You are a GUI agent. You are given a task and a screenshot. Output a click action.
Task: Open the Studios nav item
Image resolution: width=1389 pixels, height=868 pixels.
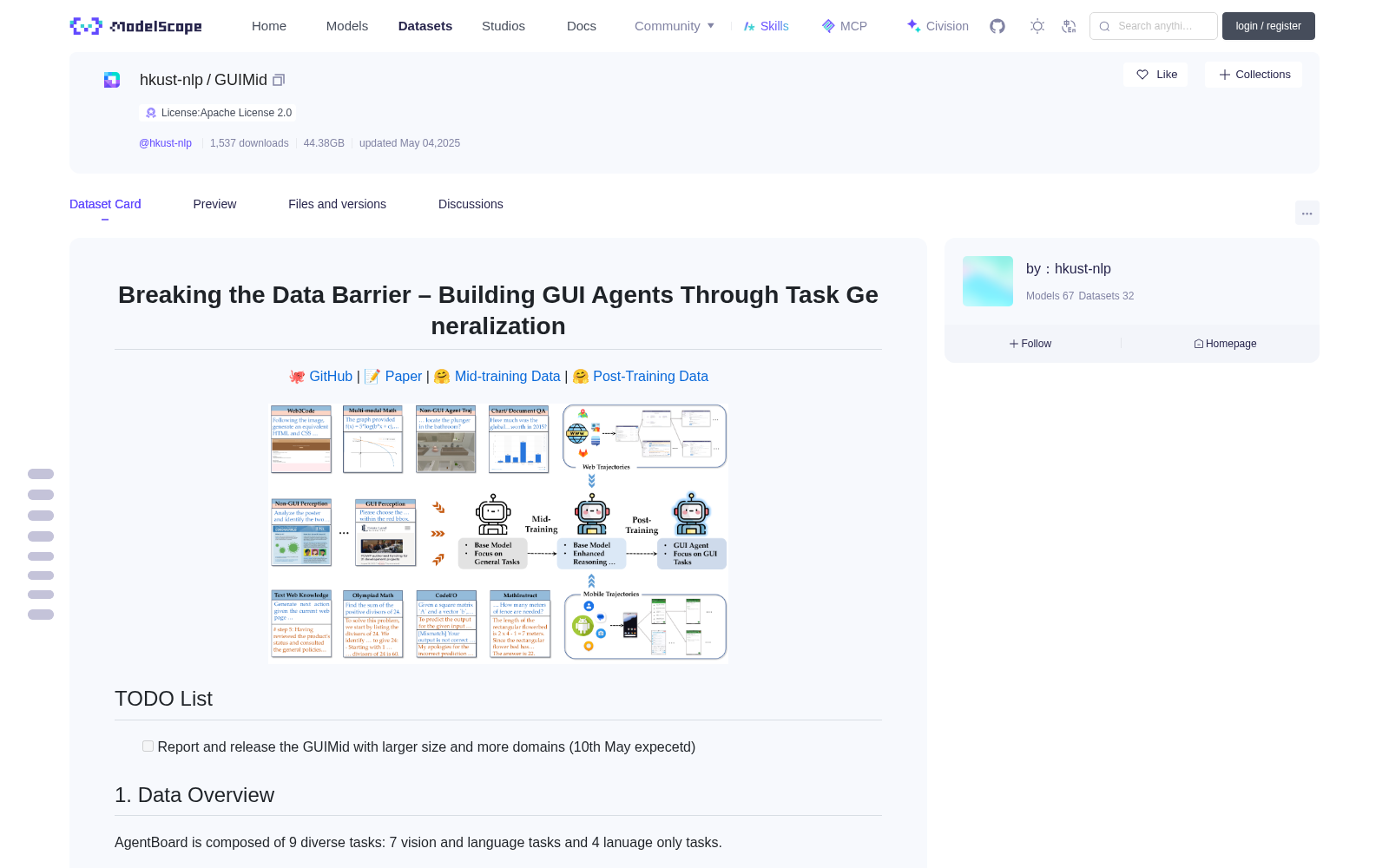point(504,26)
